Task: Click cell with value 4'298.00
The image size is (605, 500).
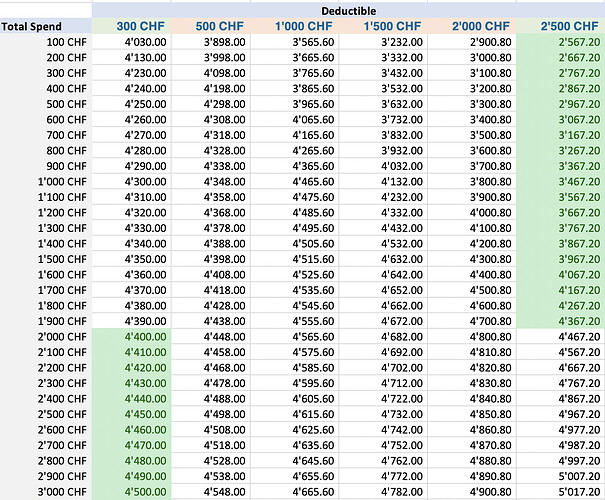Action: pyautogui.click(x=211, y=104)
